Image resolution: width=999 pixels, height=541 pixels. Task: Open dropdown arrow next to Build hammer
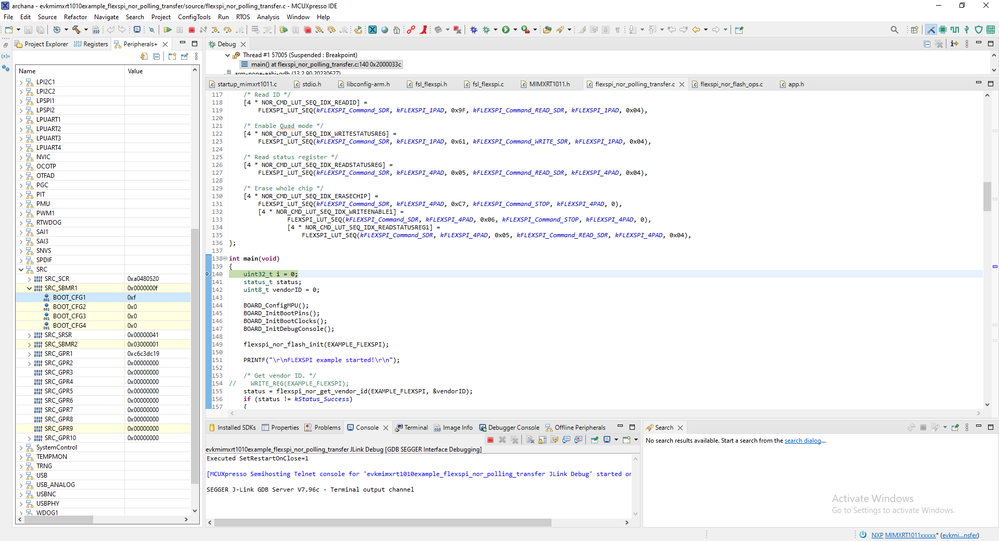click(x=85, y=30)
